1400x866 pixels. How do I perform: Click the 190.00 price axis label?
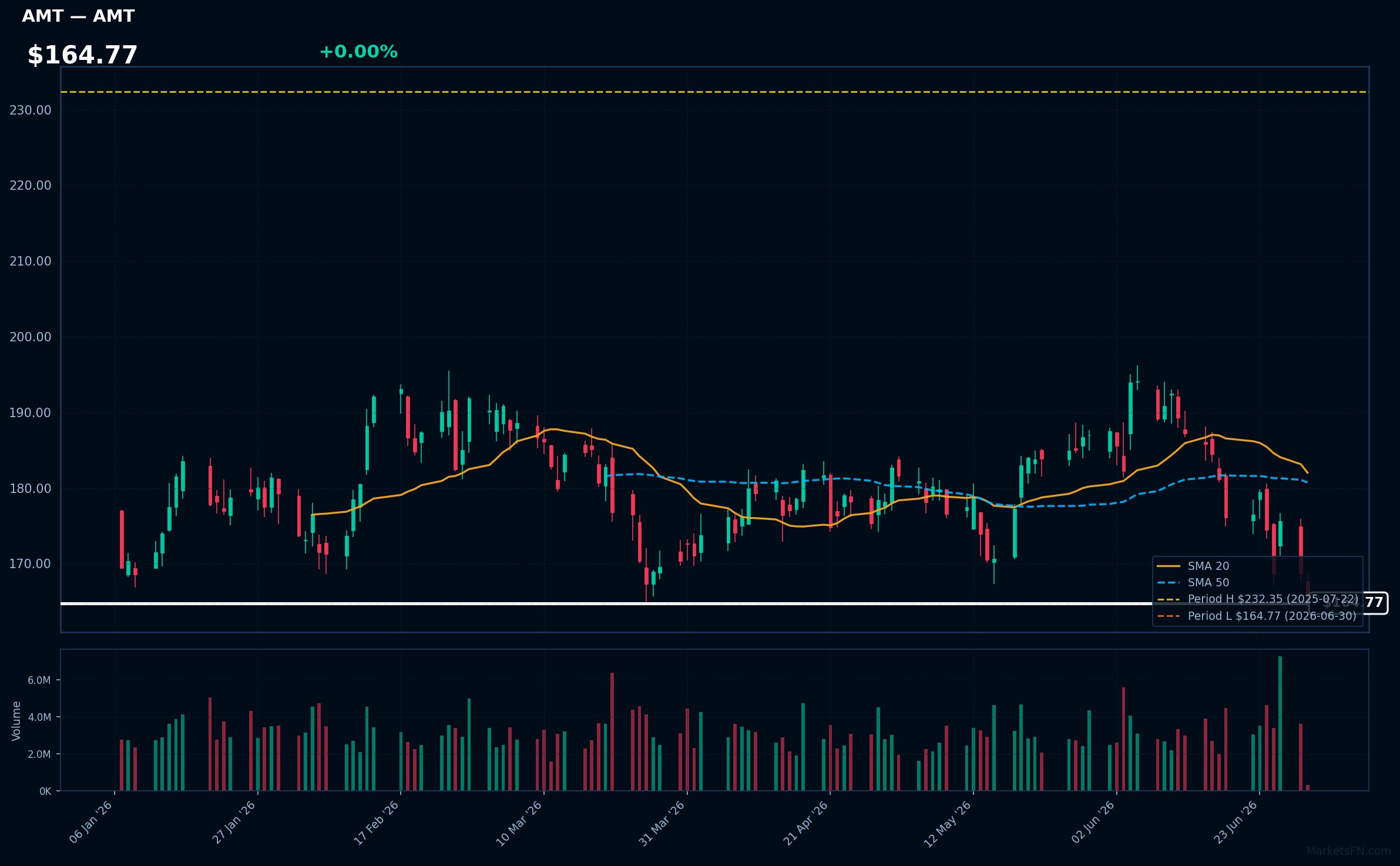tap(31, 412)
